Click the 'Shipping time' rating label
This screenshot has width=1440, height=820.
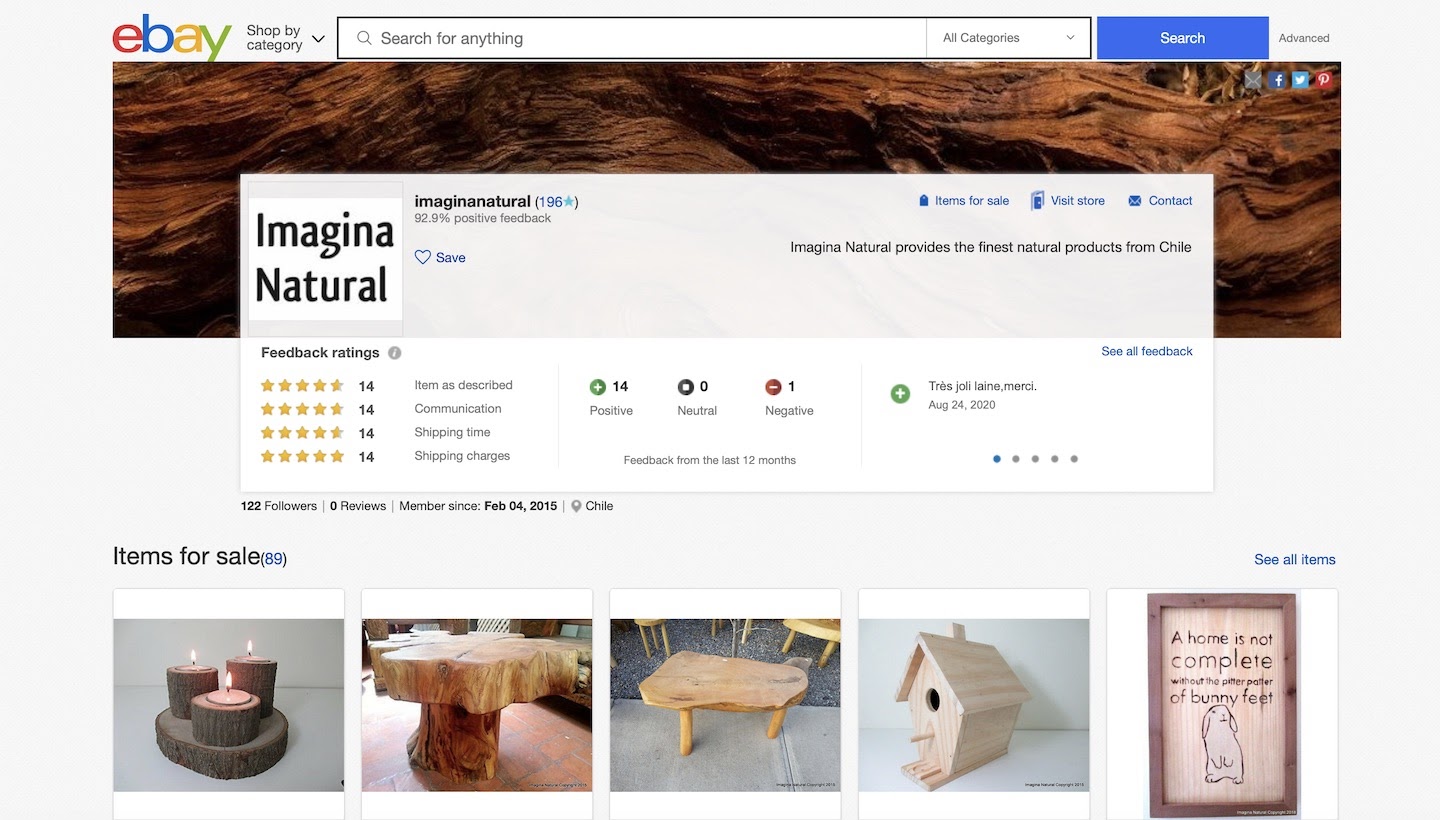point(453,433)
